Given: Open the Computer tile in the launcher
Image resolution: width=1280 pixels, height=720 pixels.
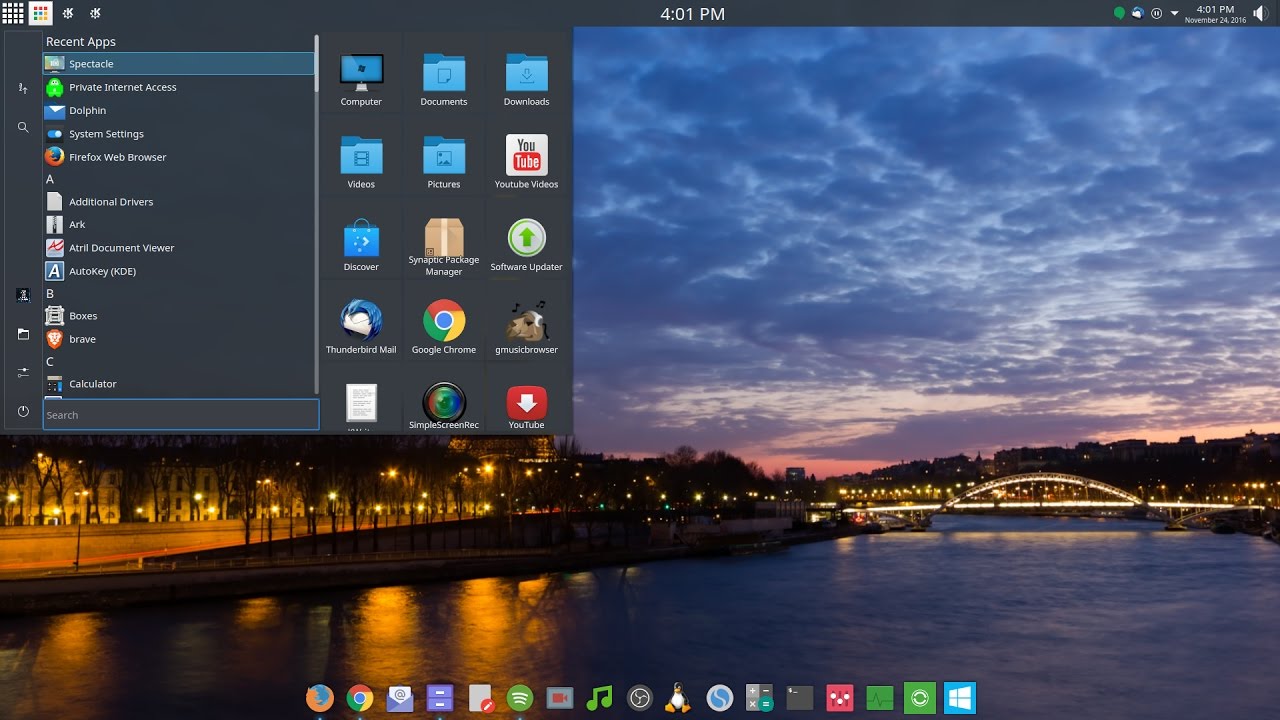Looking at the screenshot, I should tap(361, 79).
